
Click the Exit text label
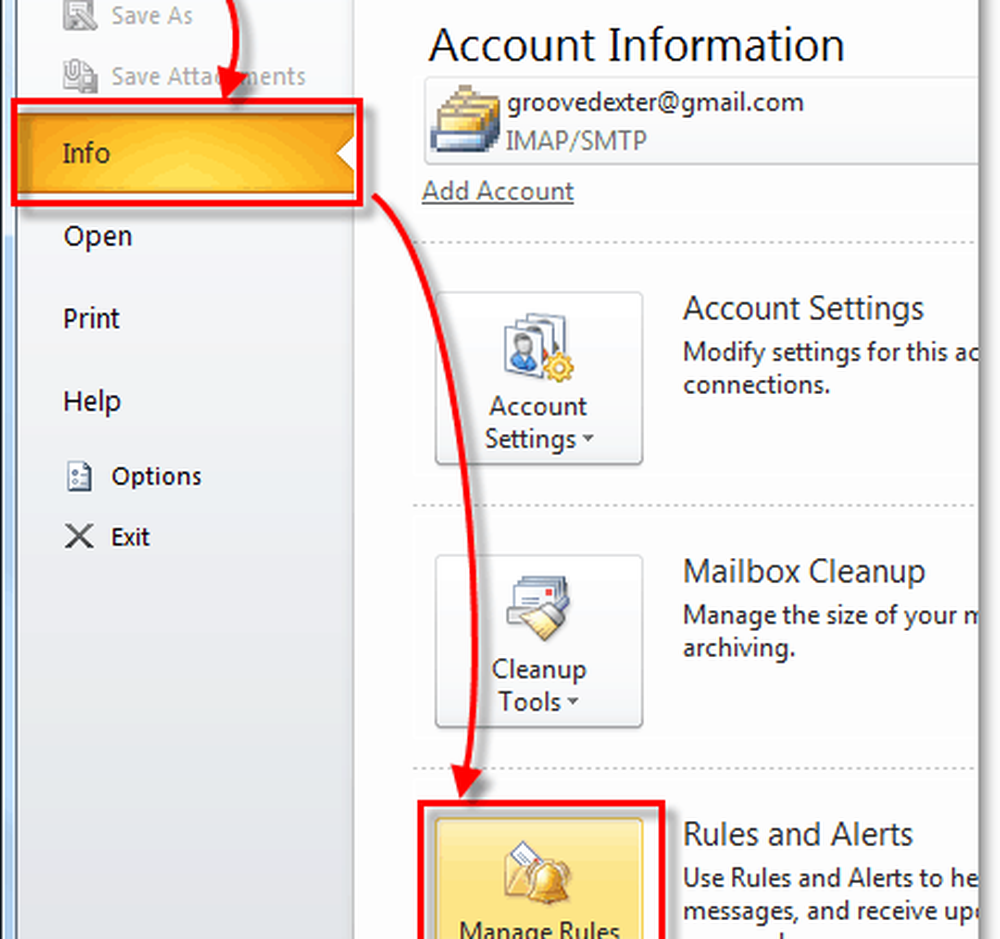pyautogui.click(x=130, y=537)
